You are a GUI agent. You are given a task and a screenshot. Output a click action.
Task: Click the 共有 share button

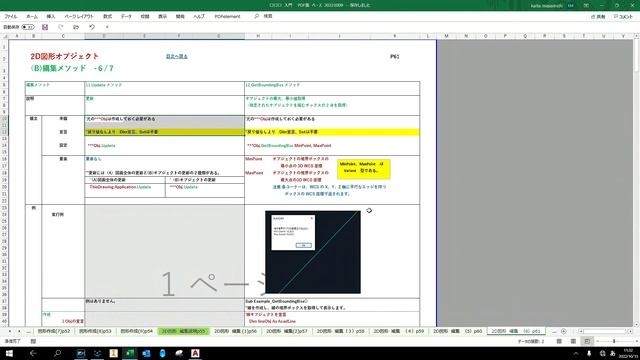click(x=598, y=17)
